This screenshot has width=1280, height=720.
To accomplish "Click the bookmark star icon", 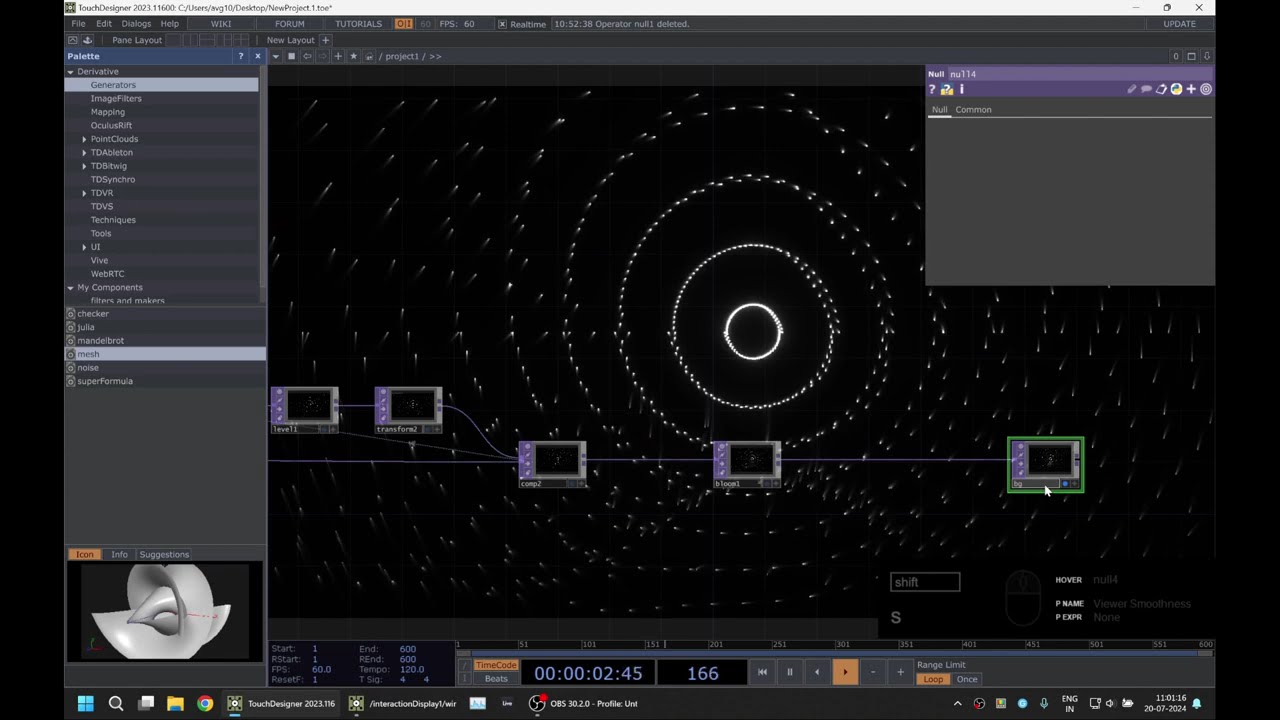I will point(353,56).
